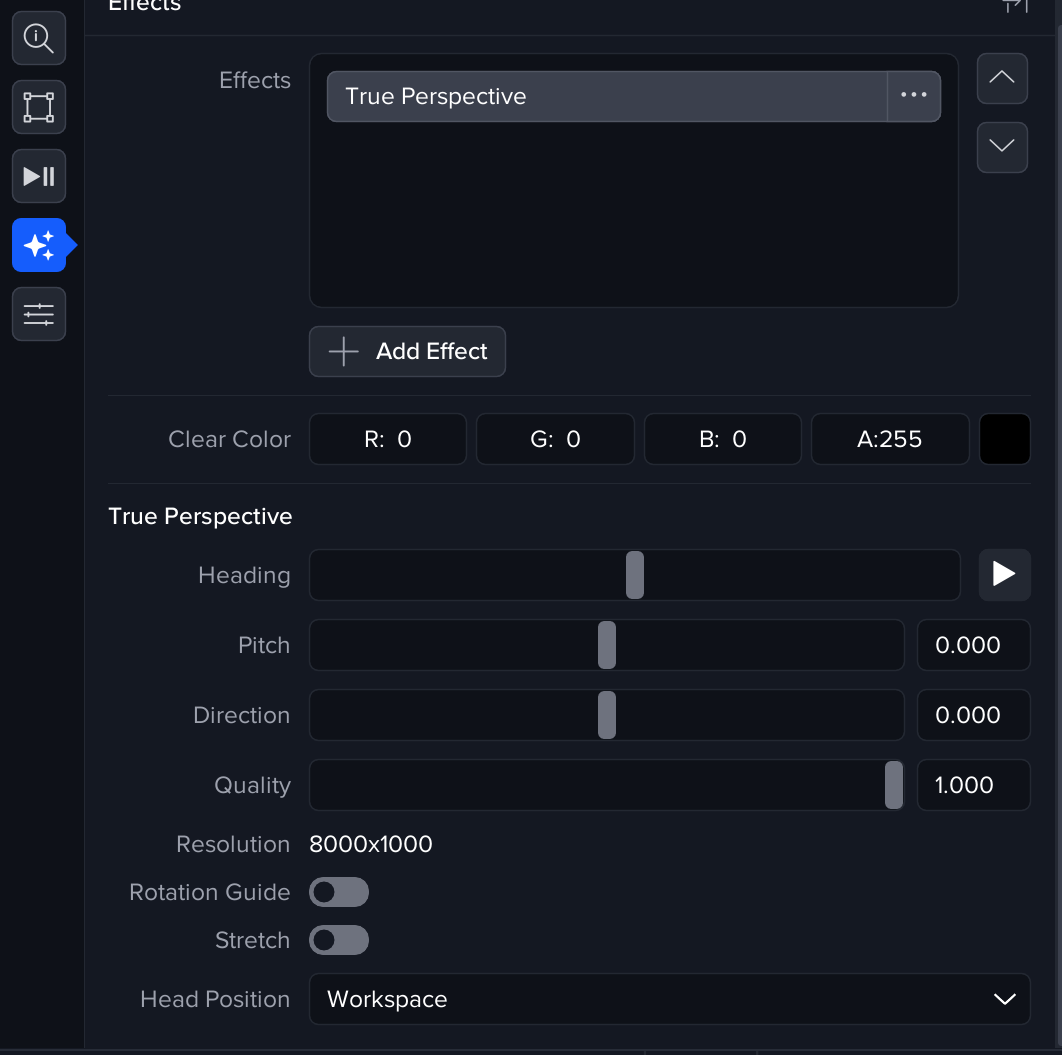This screenshot has width=1062, height=1055.
Task: Click the Add Effect button
Action: tap(407, 351)
